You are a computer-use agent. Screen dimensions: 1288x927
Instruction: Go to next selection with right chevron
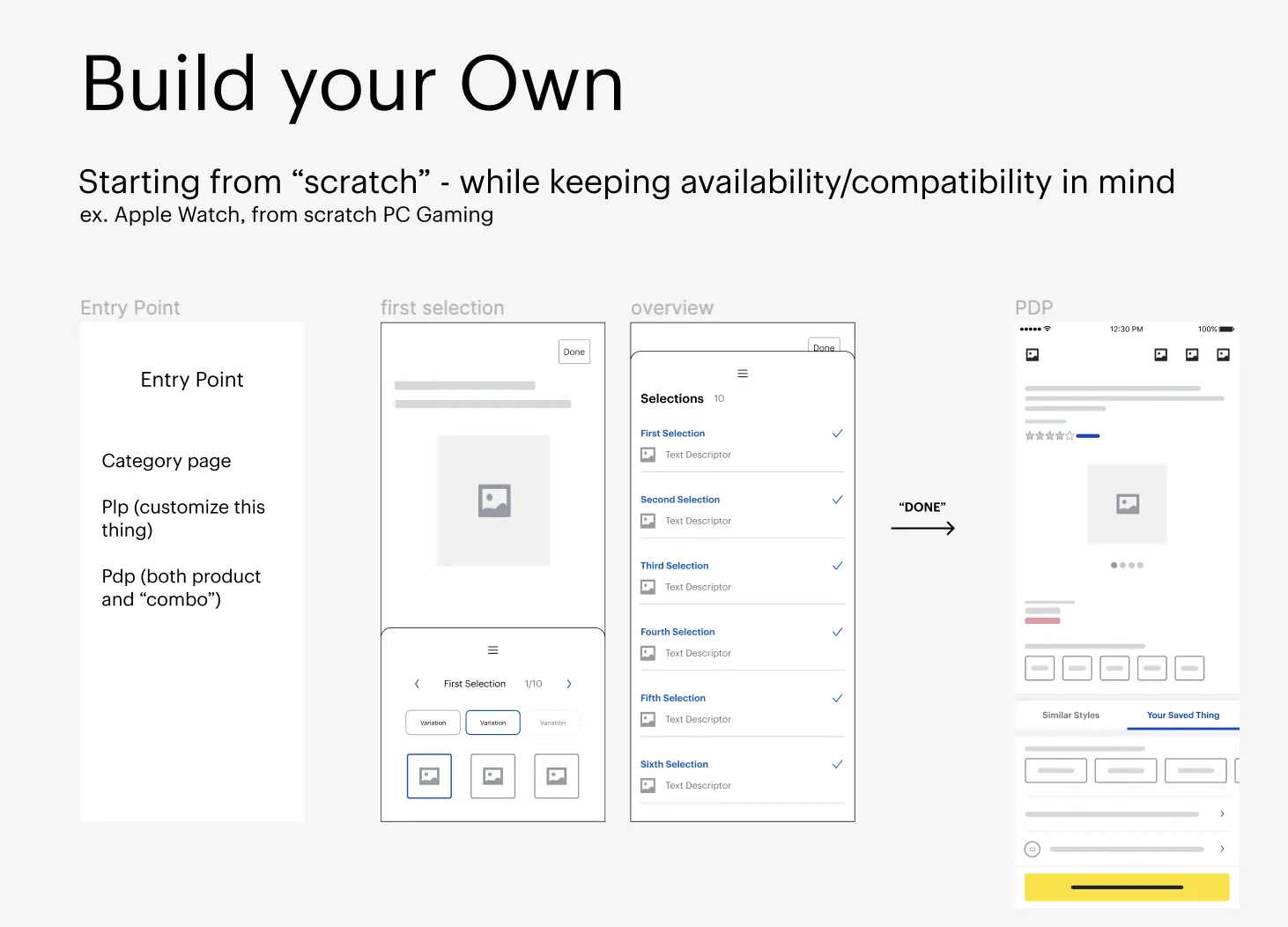click(569, 684)
